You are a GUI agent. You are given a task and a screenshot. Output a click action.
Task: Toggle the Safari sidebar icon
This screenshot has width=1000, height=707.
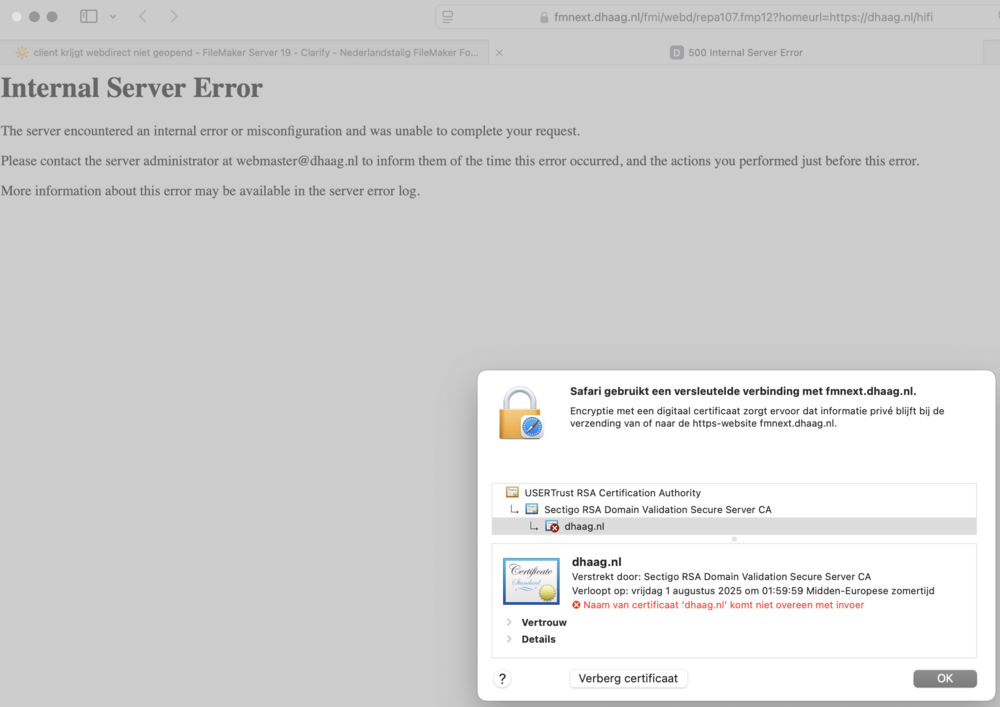pyautogui.click(x=89, y=17)
